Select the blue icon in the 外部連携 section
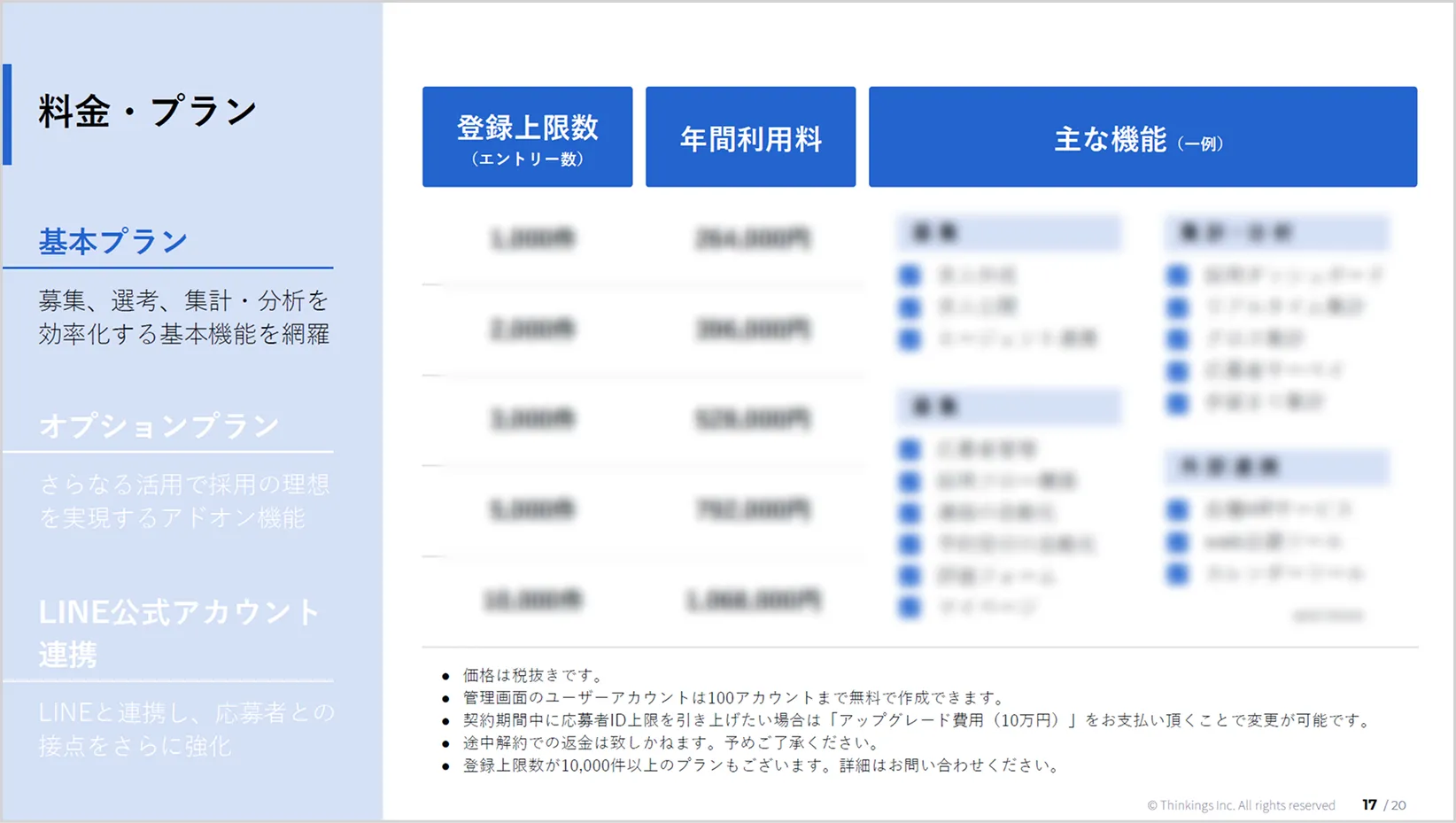 point(1177,509)
